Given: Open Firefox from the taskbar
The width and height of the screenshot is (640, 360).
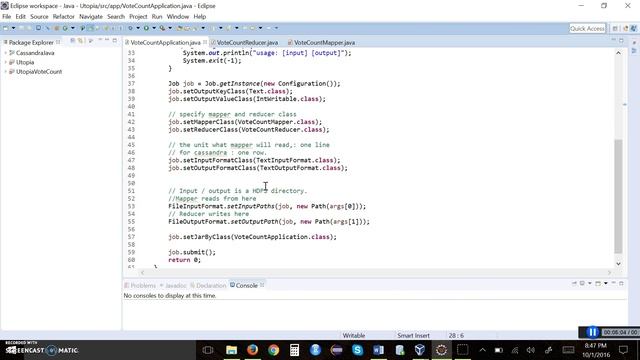Looking at the screenshot, I should [252, 350].
